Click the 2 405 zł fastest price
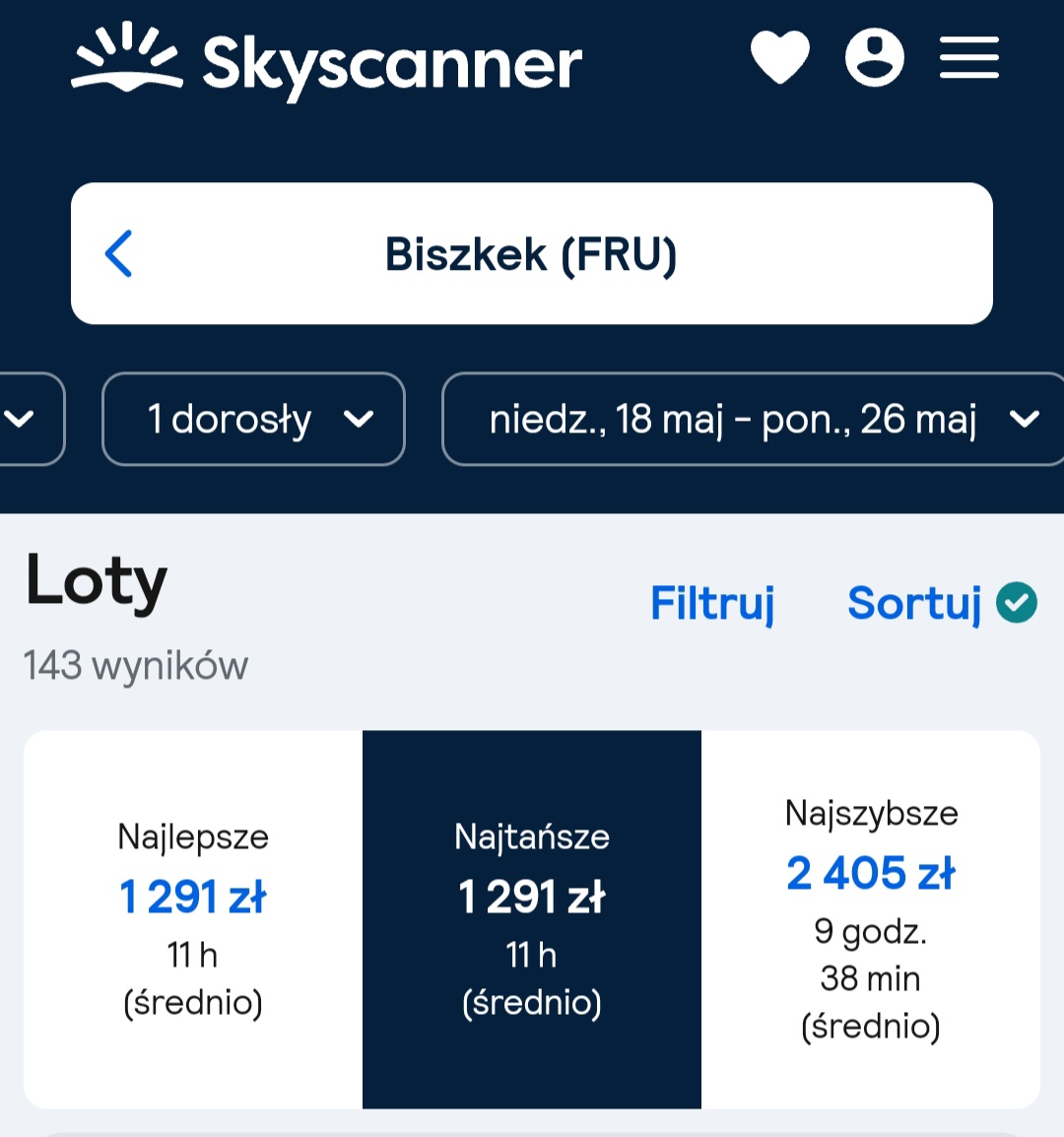Screen dimensions: 1064x1137 point(870,873)
